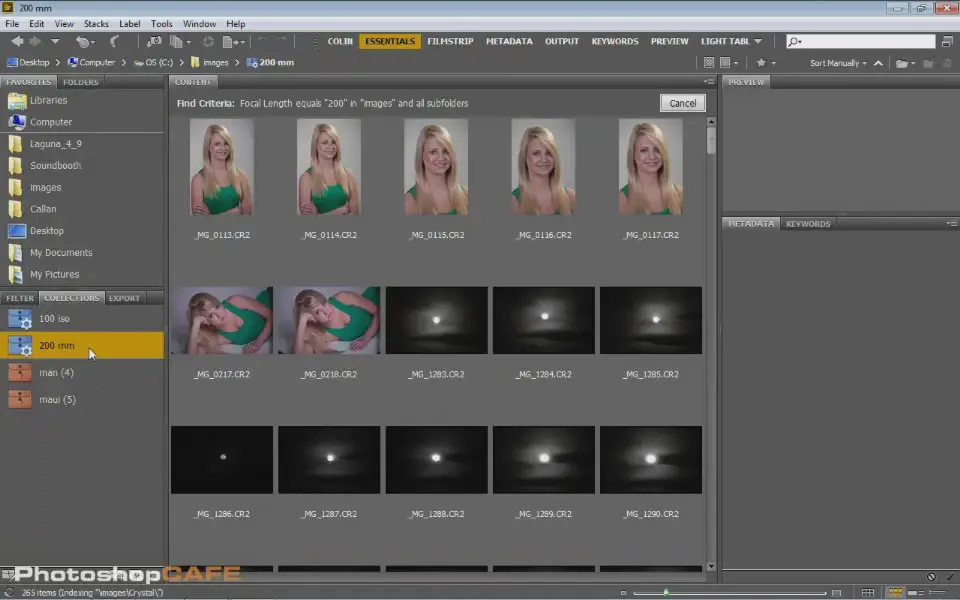Open the File menu
The width and height of the screenshot is (960, 600).
click(x=12, y=24)
